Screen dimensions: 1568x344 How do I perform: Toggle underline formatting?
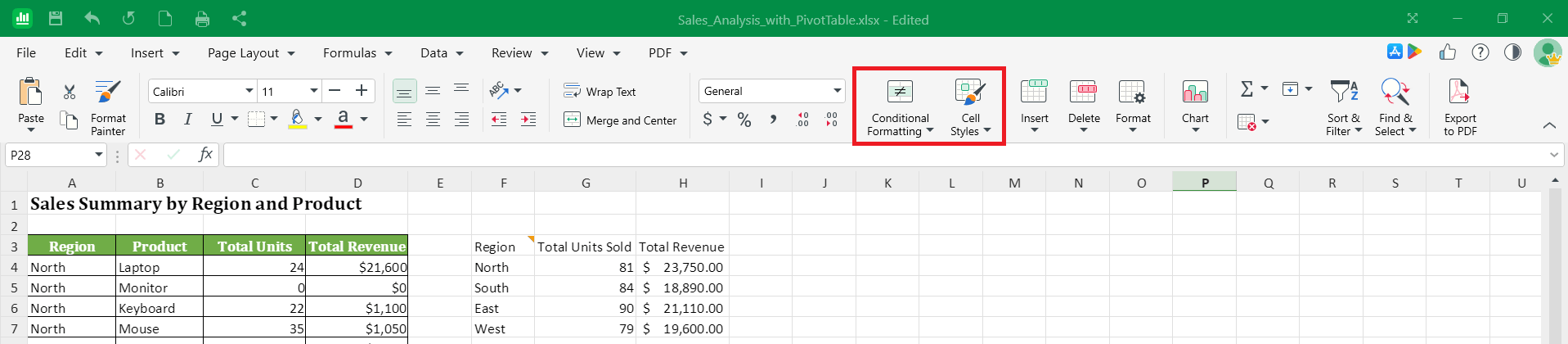tap(217, 120)
